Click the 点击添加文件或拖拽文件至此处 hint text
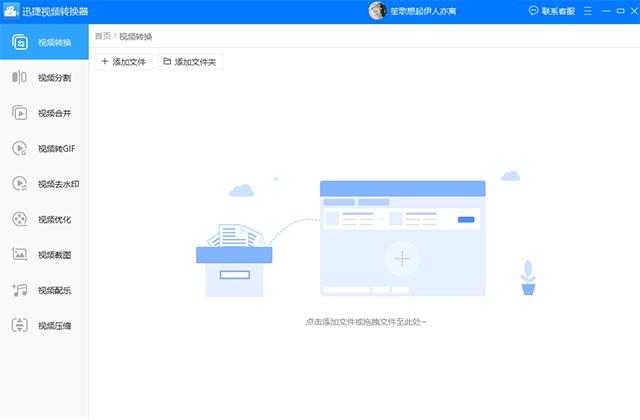640x420 pixels. [x=365, y=322]
